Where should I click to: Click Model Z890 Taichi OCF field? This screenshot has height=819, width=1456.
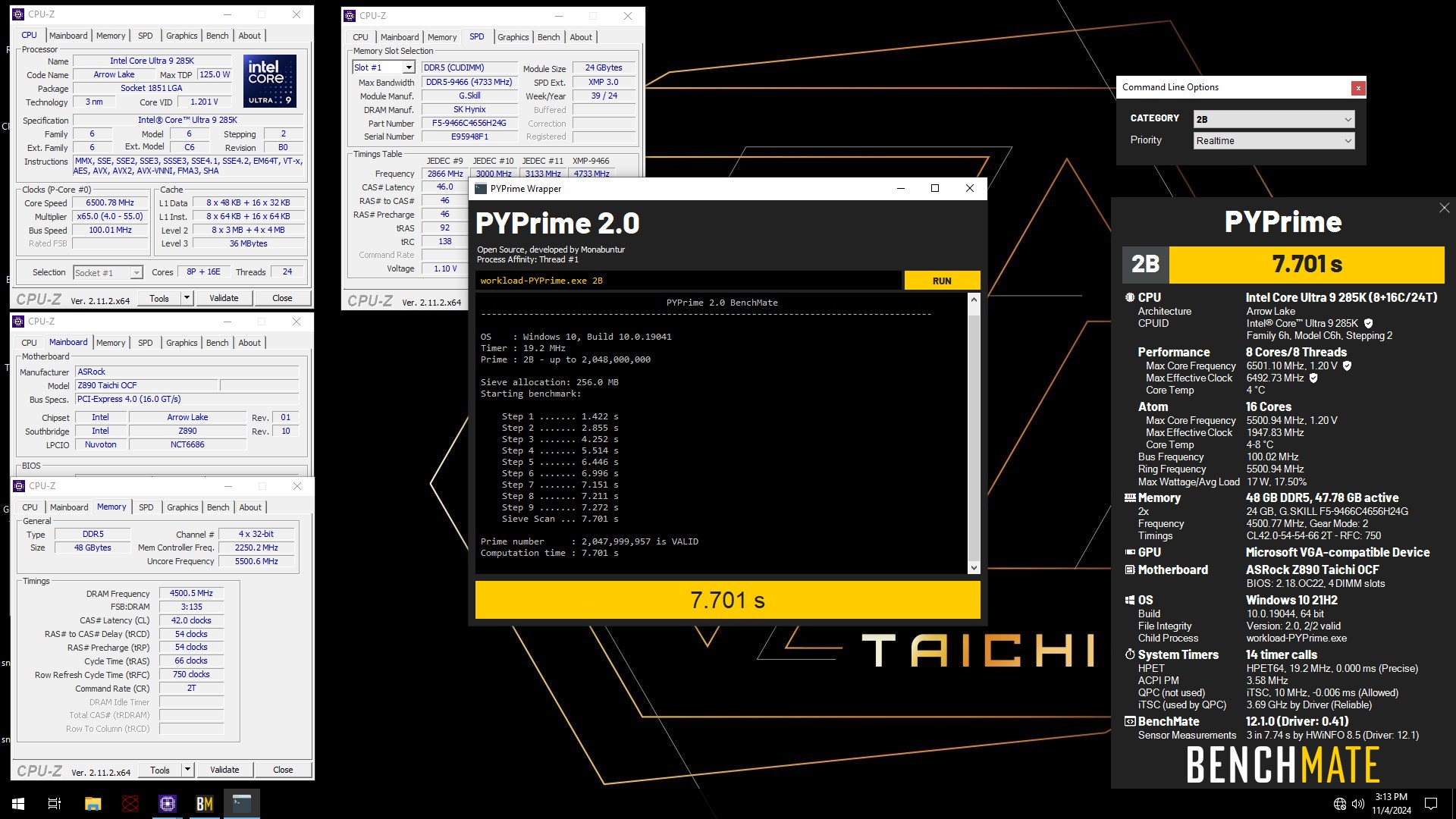[x=146, y=385]
